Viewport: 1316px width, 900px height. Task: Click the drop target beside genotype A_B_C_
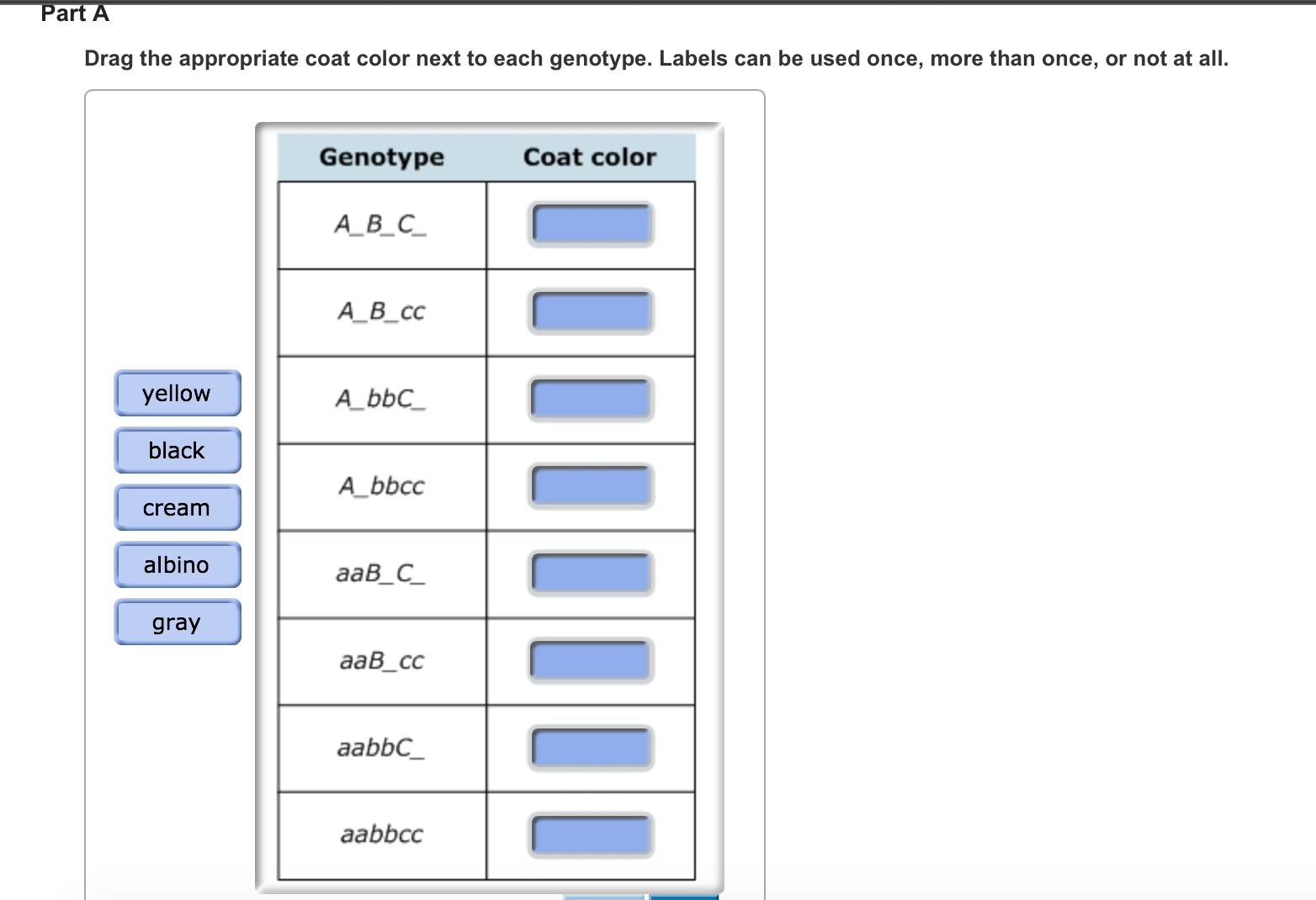pyautogui.click(x=592, y=223)
